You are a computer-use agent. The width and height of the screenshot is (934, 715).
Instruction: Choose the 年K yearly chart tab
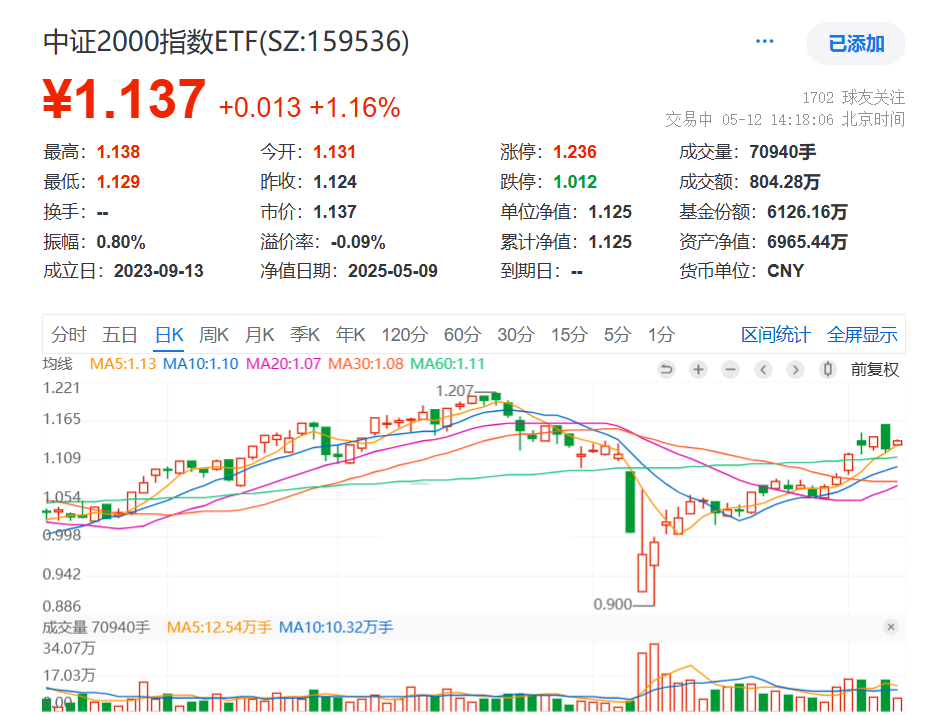tap(351, 335)
